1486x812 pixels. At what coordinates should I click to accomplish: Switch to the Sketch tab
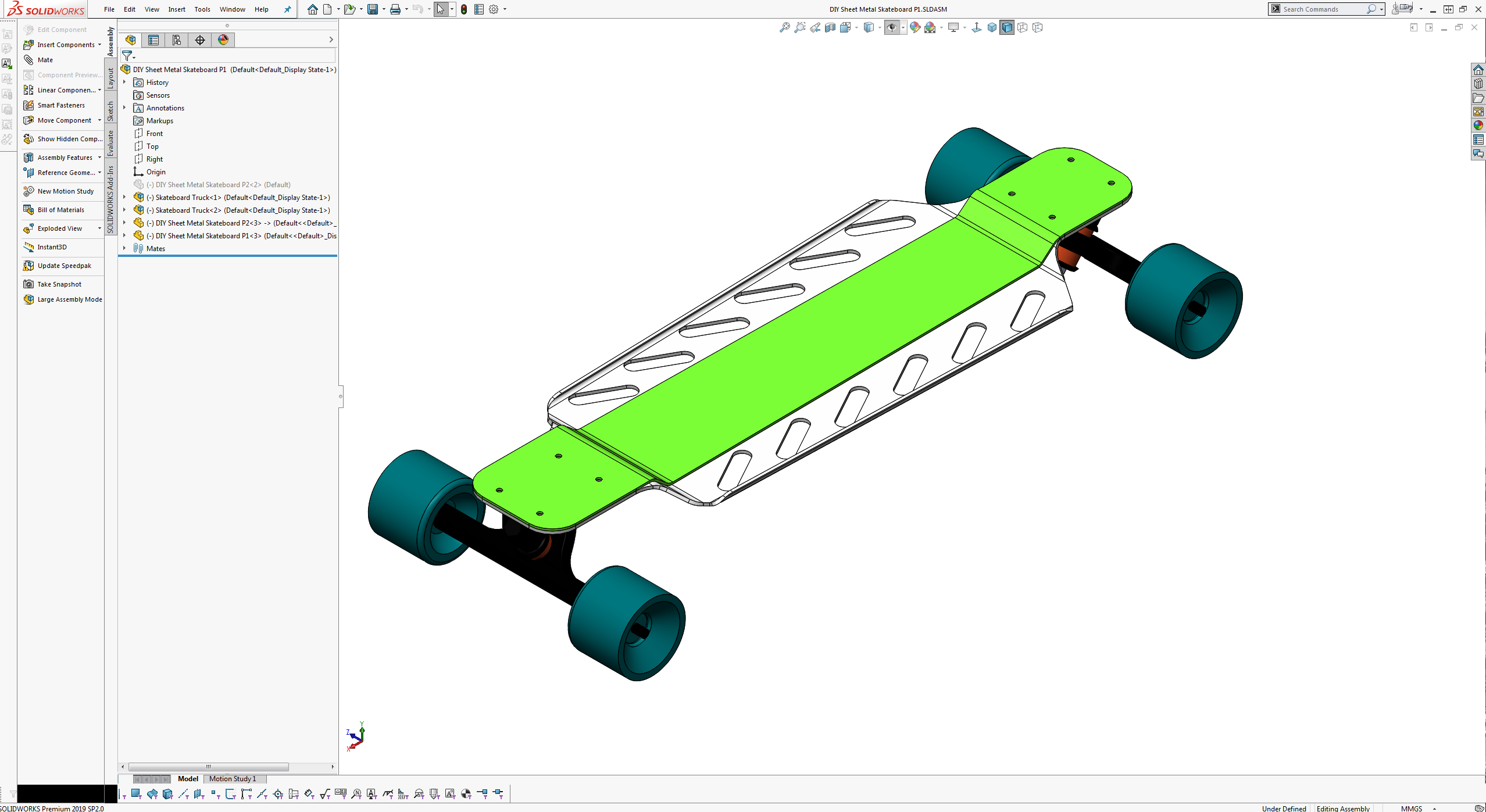[x=110, y=111]
